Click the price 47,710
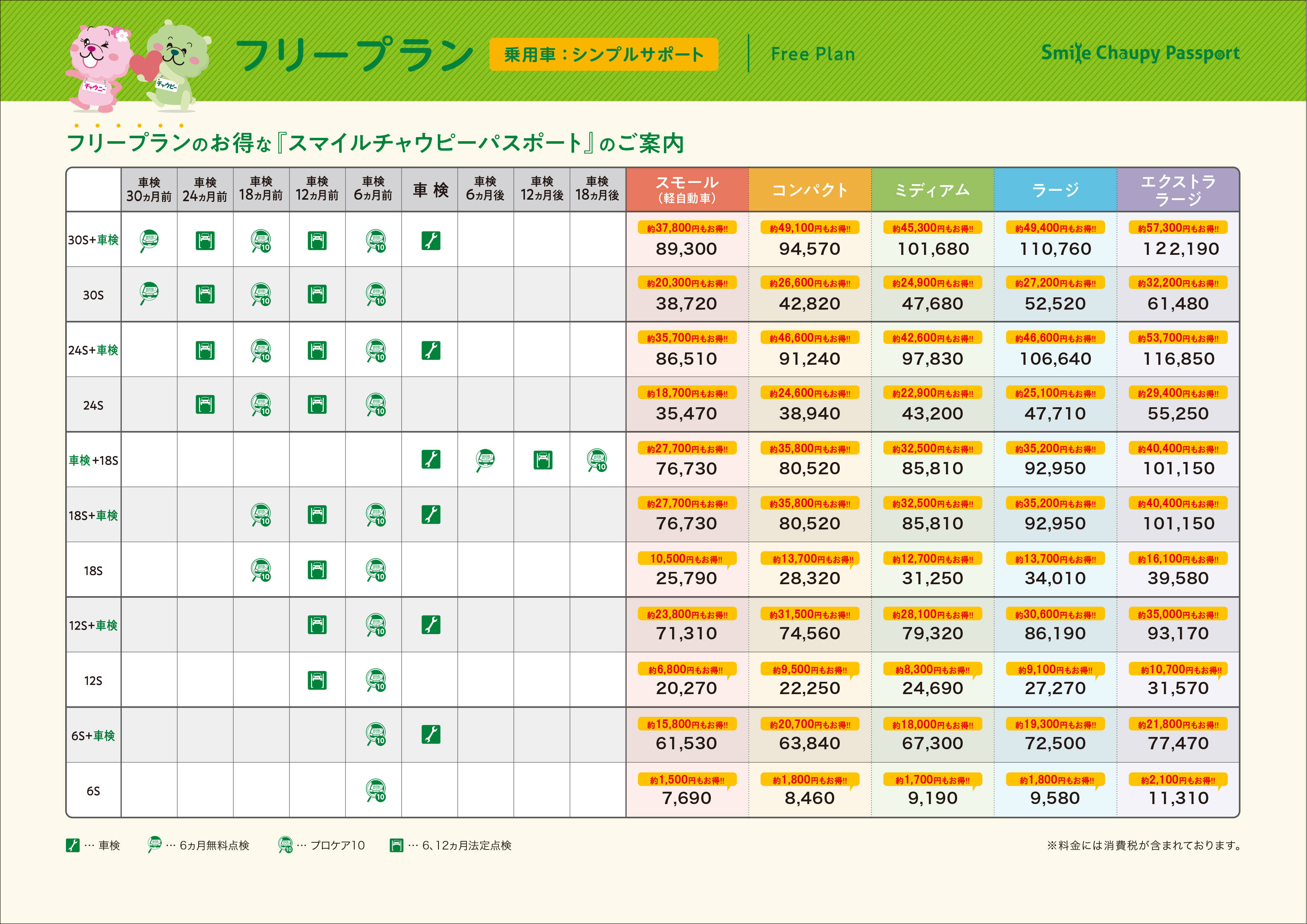Viewport: 1307px width, 924px height. (x=1056, y=413)
